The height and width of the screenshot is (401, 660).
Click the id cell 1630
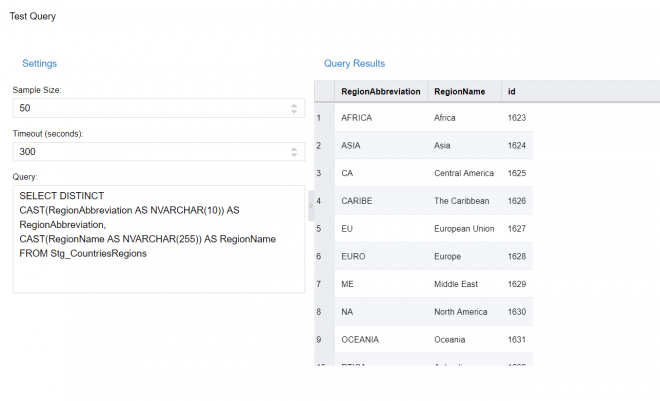click(x=516, y=312)
